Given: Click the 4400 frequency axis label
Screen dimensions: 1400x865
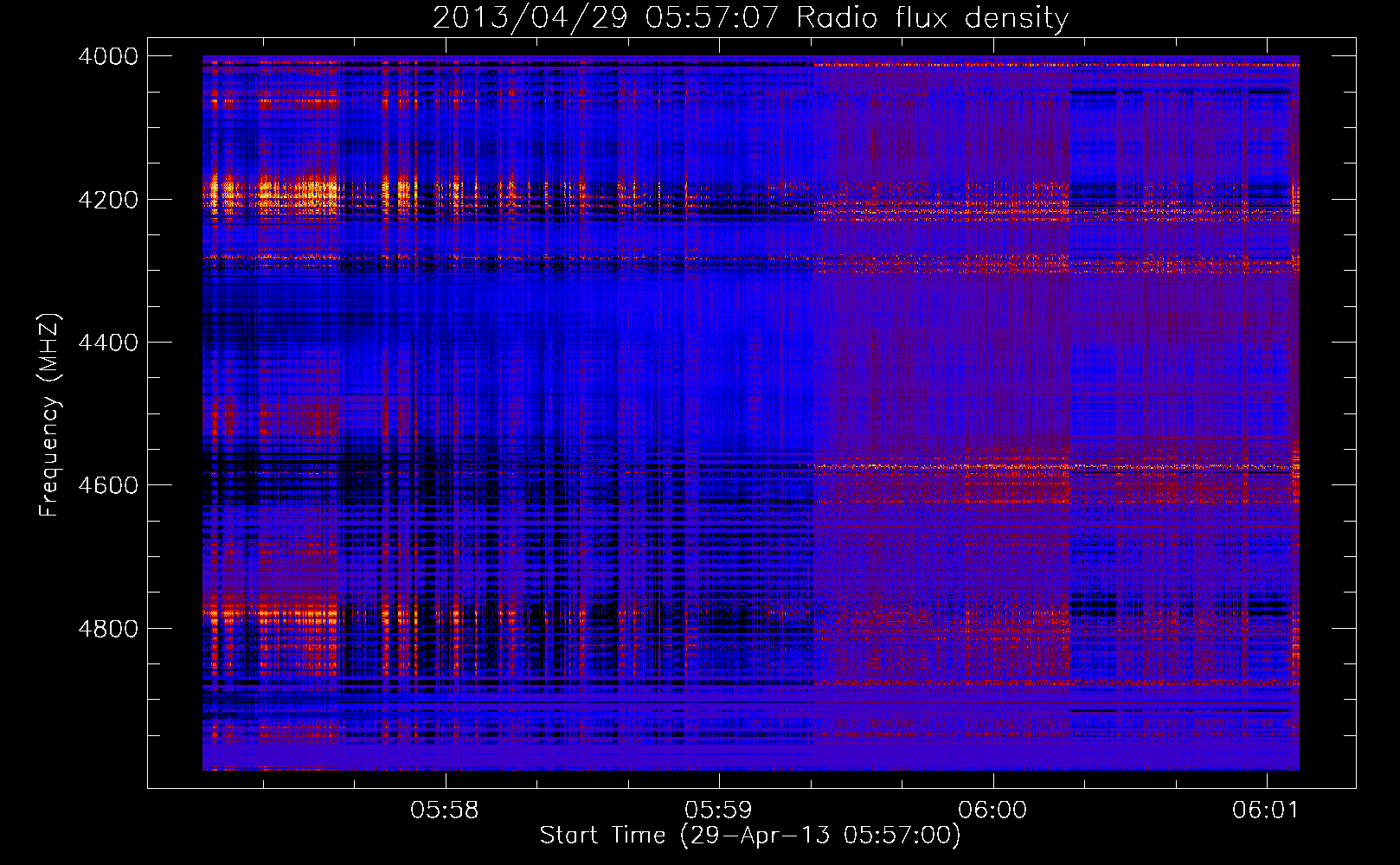Looking at the screenshot, I should pos(108,343).
